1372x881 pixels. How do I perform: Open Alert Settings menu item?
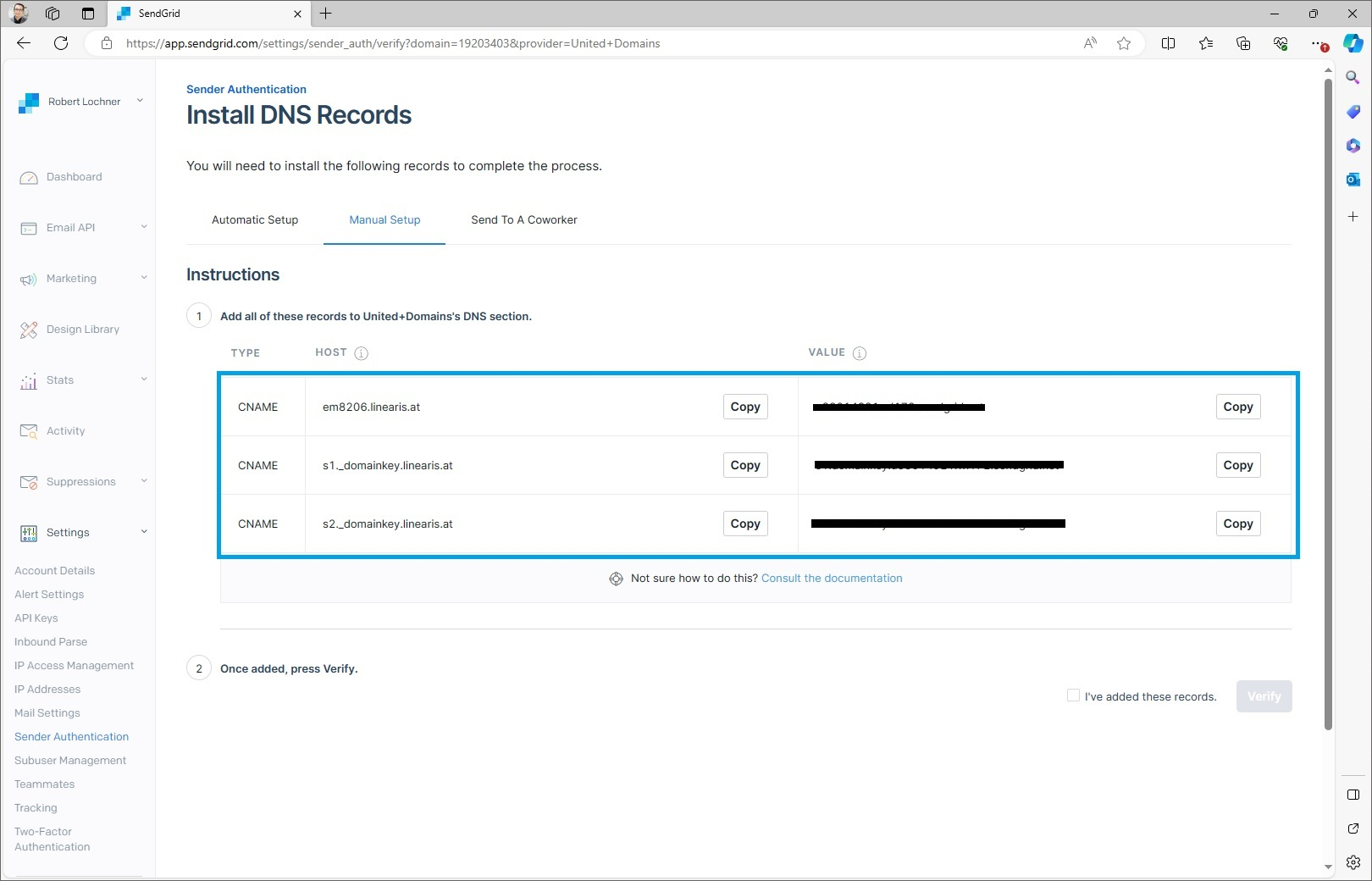pos(49,595)
